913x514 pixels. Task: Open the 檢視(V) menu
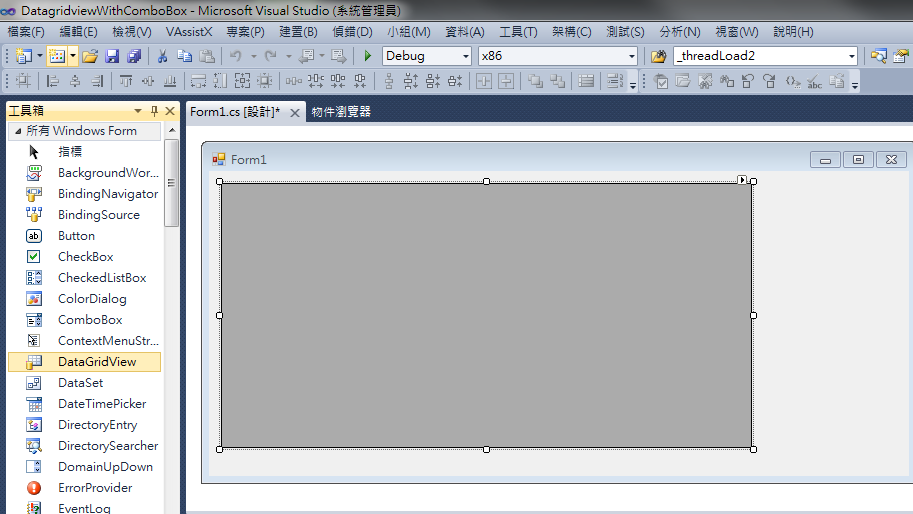coord(132,32)
